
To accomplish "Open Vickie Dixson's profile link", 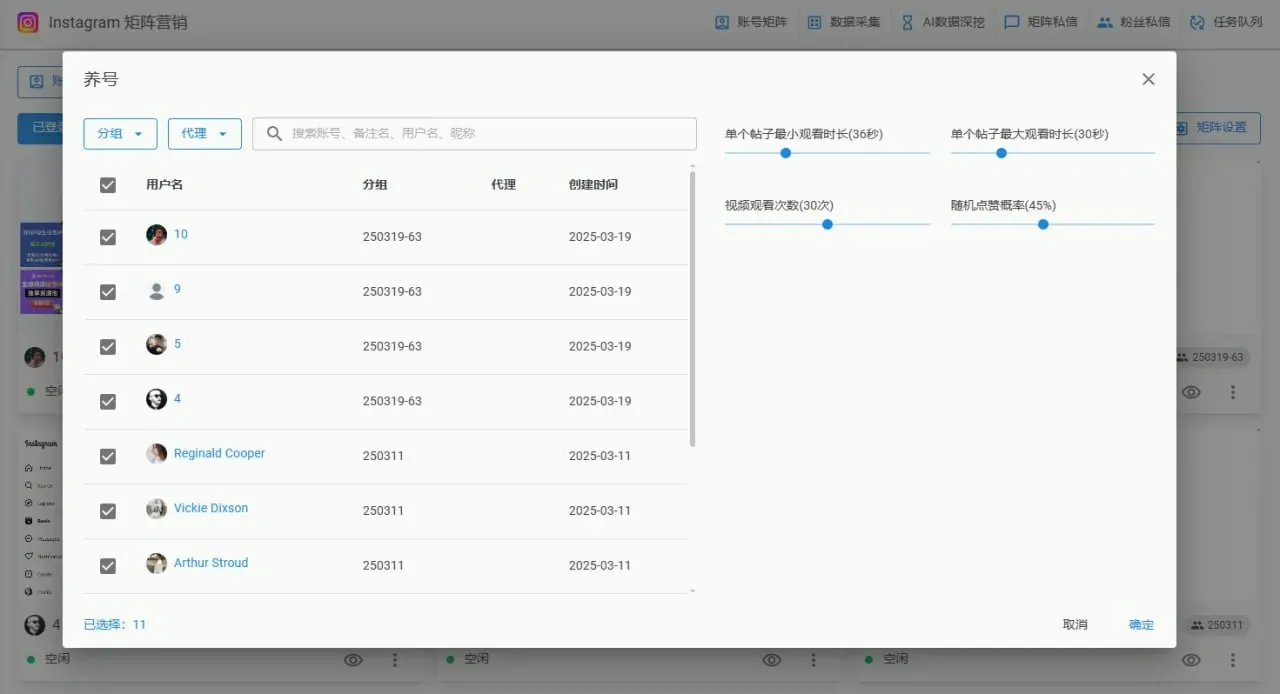I will click(x=211, y=507).
